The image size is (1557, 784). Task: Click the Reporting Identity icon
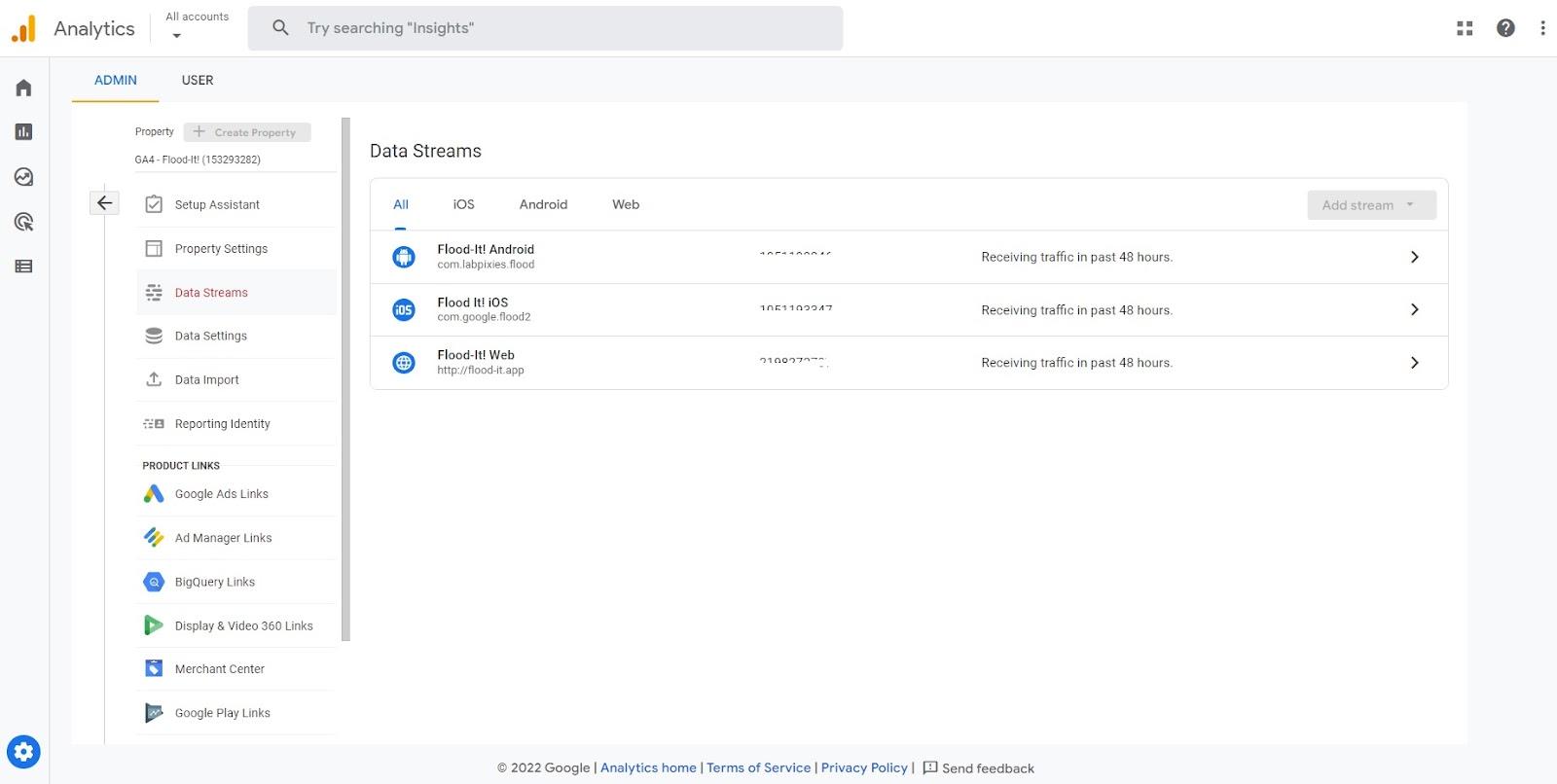pos(154,423)
